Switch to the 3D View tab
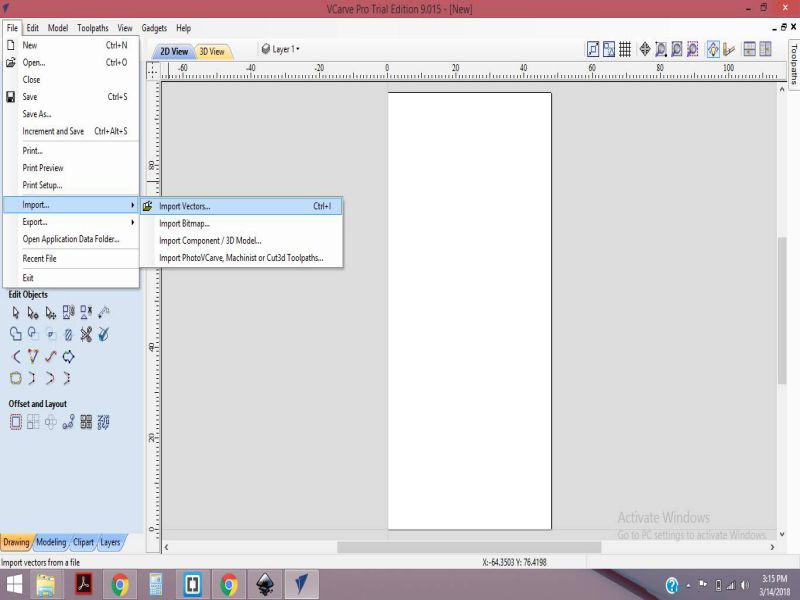This screenshot has height=600, width=800. point(212,52)
